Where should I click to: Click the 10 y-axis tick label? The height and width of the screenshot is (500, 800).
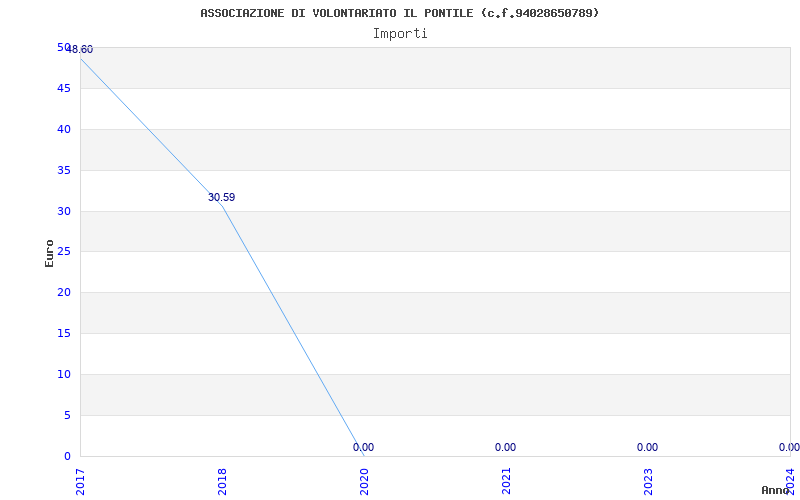click(x=64, y=374)
